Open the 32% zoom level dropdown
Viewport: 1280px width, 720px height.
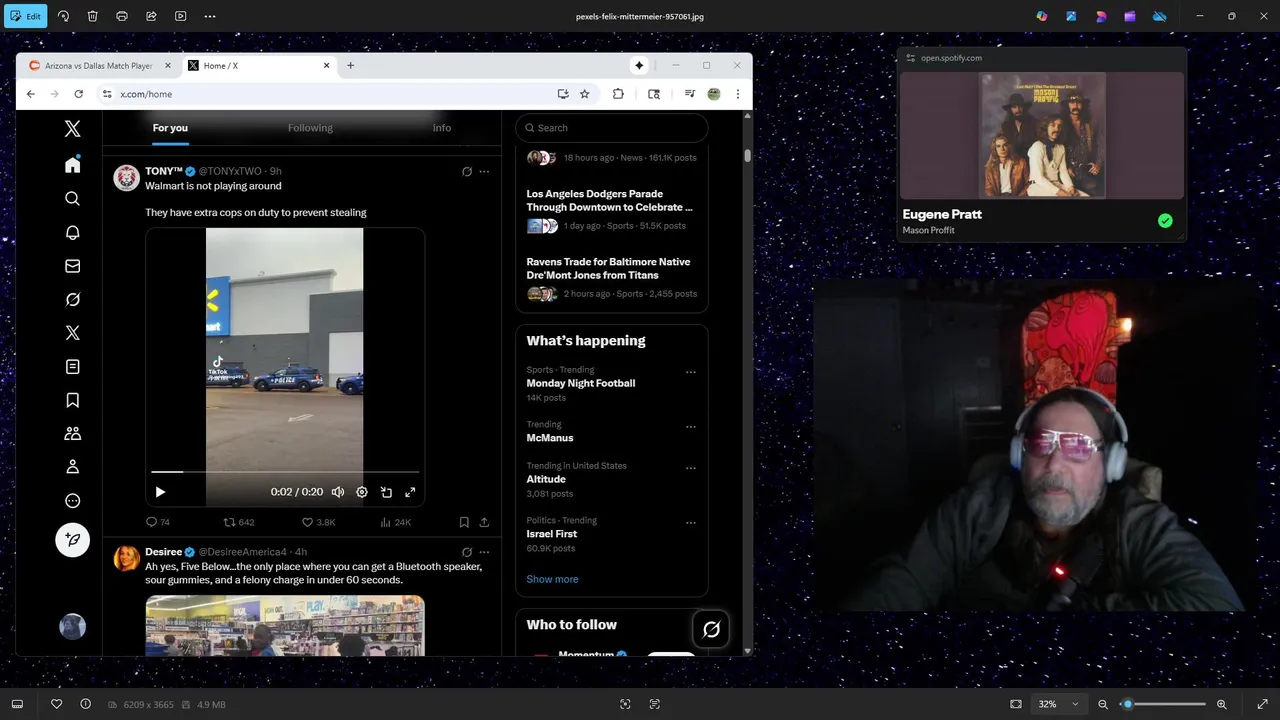click(1058, 704)
